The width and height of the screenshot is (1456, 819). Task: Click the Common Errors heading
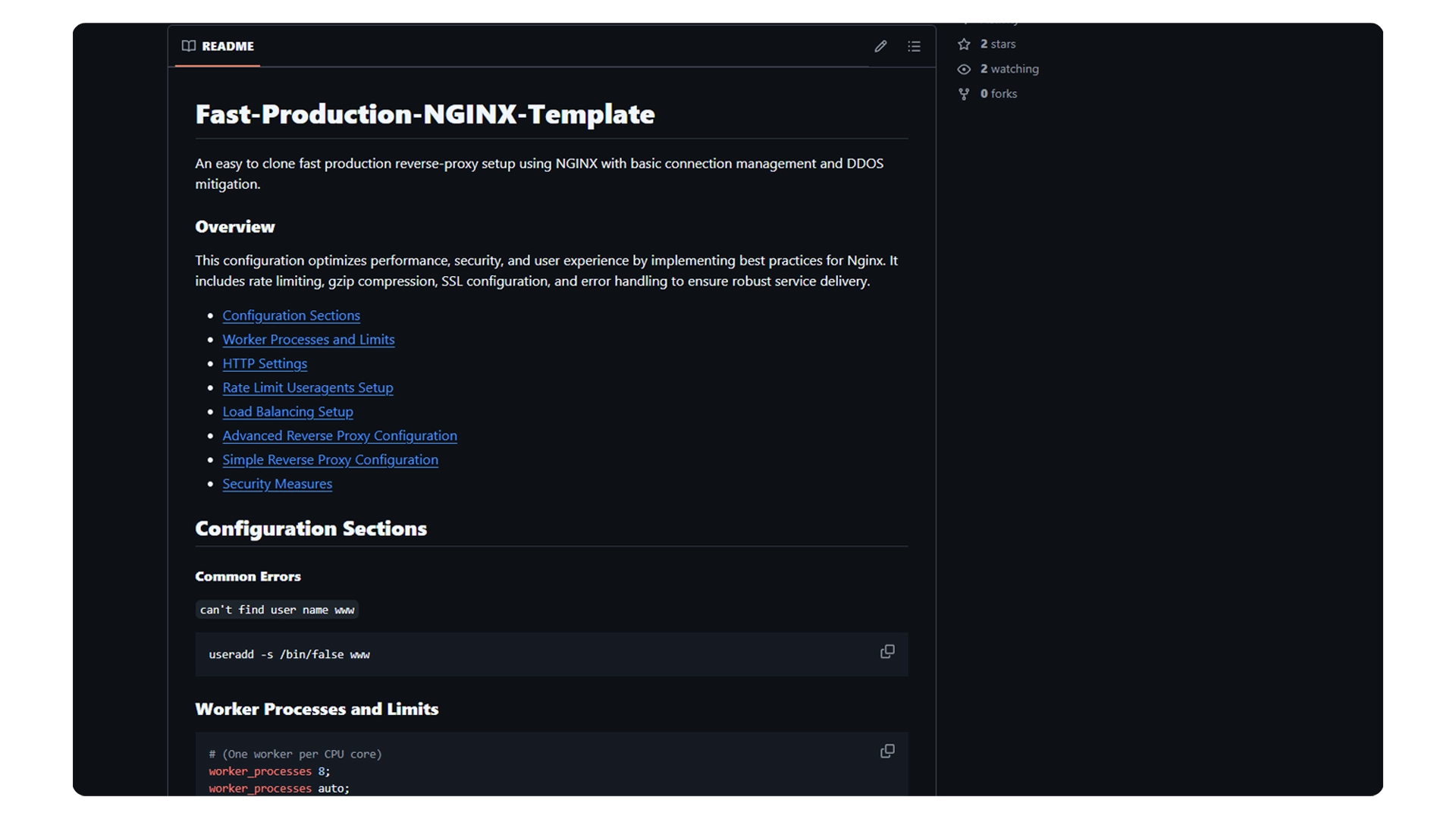pyautogui.click(x=248, y=576)
